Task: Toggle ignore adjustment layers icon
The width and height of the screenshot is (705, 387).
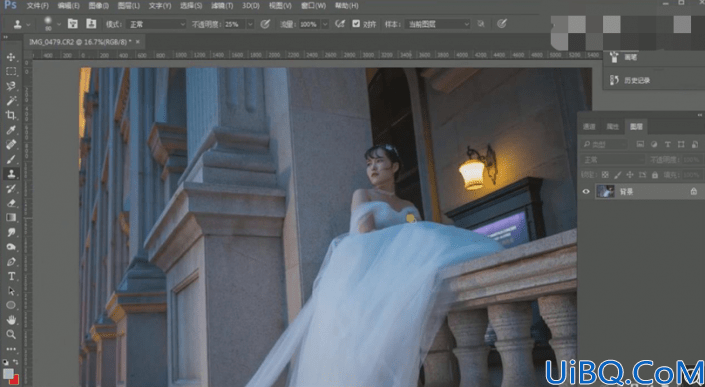Action: coord(481,24)
